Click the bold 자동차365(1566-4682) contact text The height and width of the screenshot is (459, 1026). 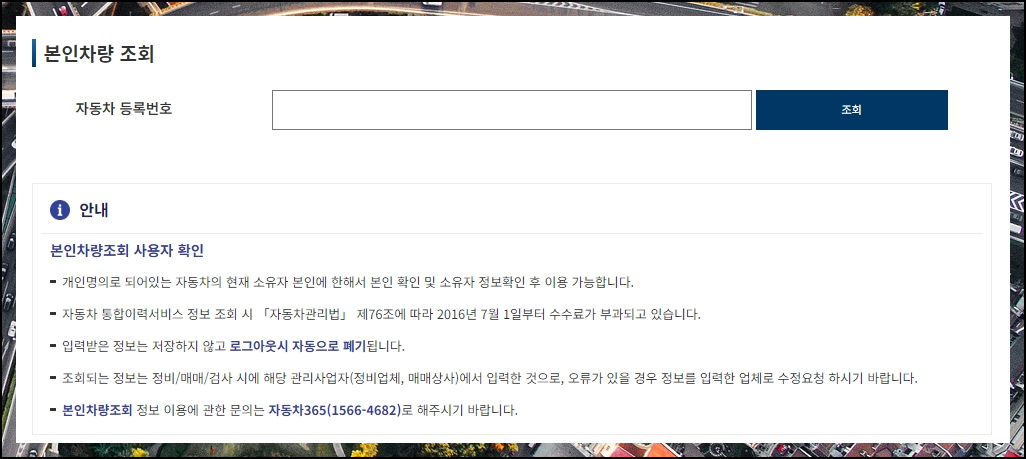pos(334,411)
